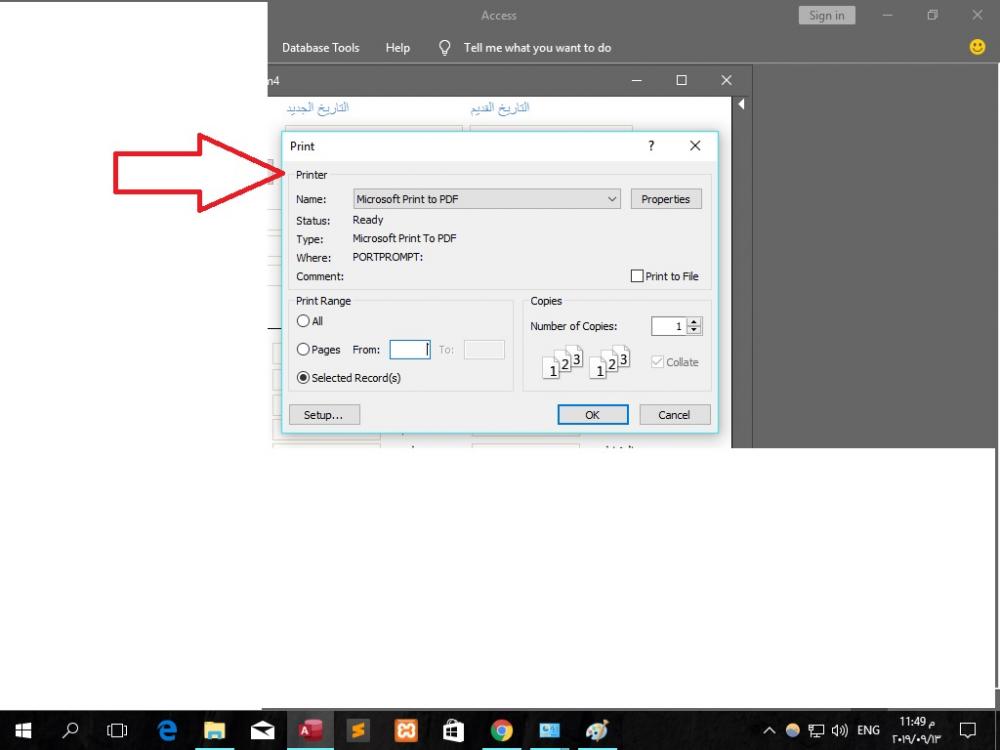Open network status in the system tray

pyautogui.click(x=816, y=730)
